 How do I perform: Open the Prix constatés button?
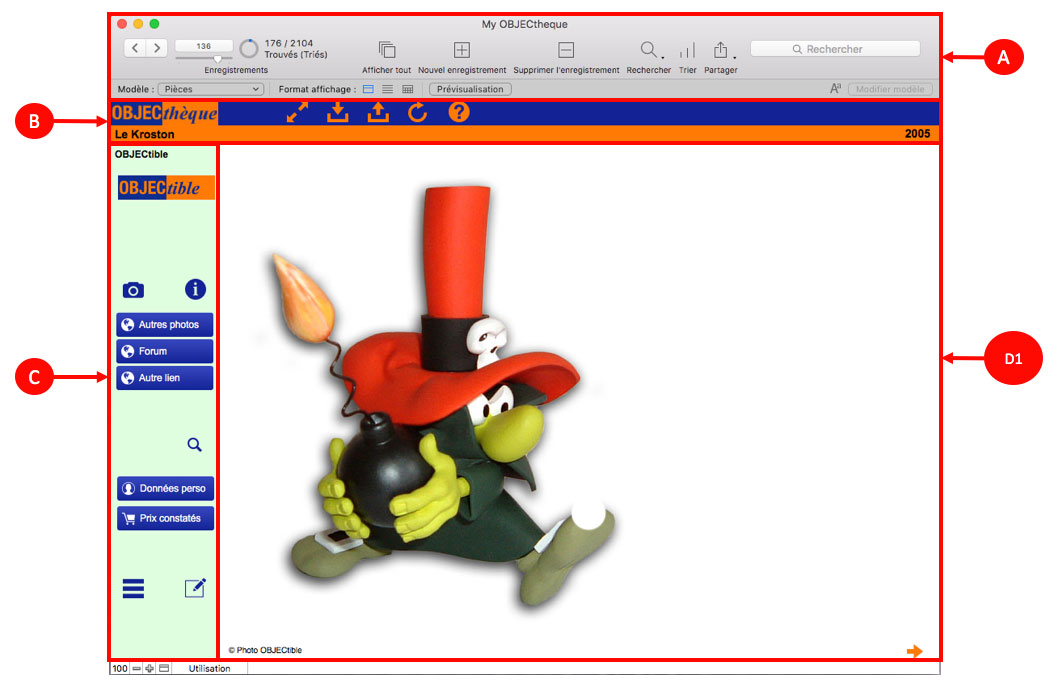165,518
